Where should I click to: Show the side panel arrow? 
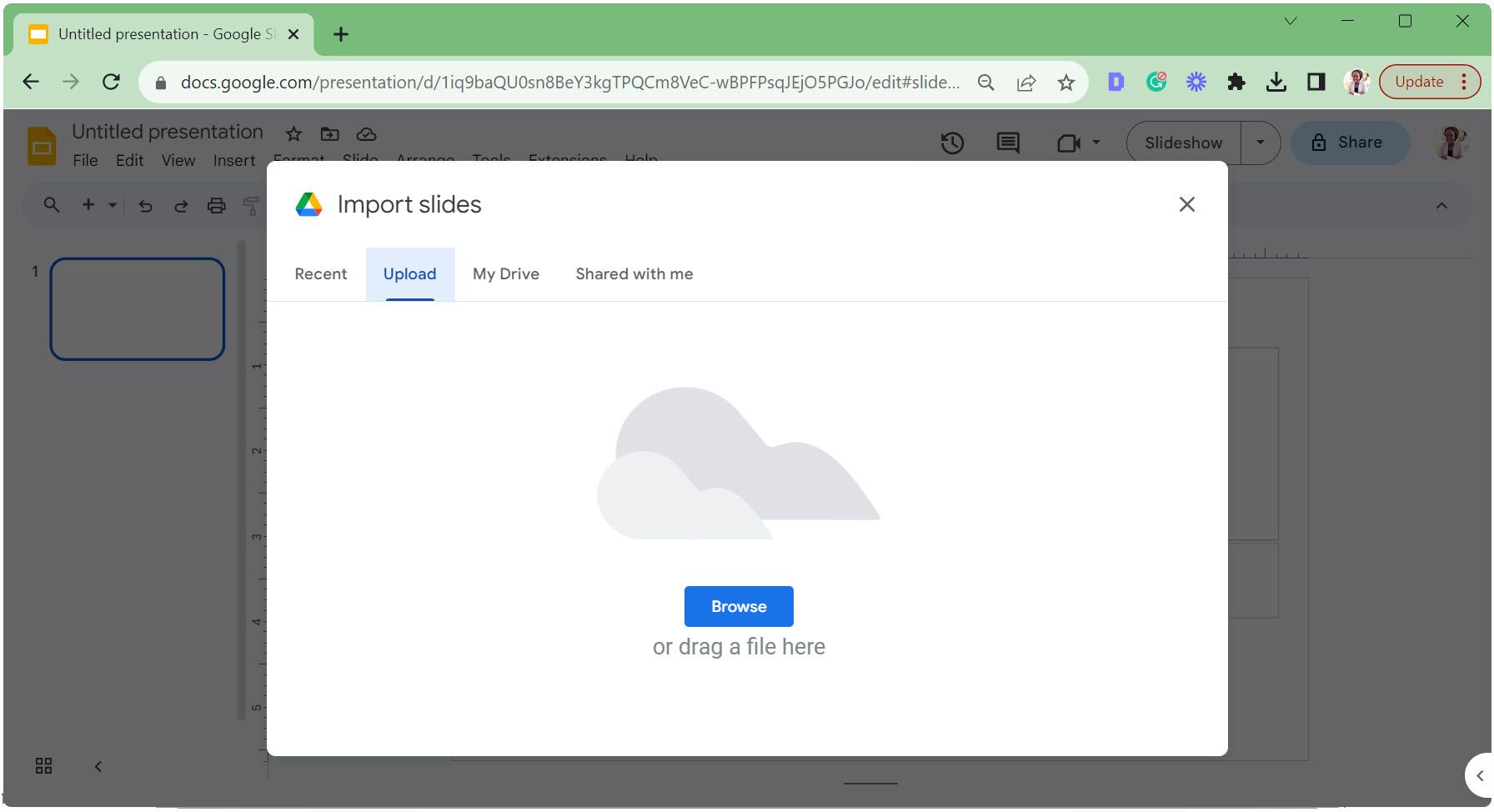[x=1480, y=775]
